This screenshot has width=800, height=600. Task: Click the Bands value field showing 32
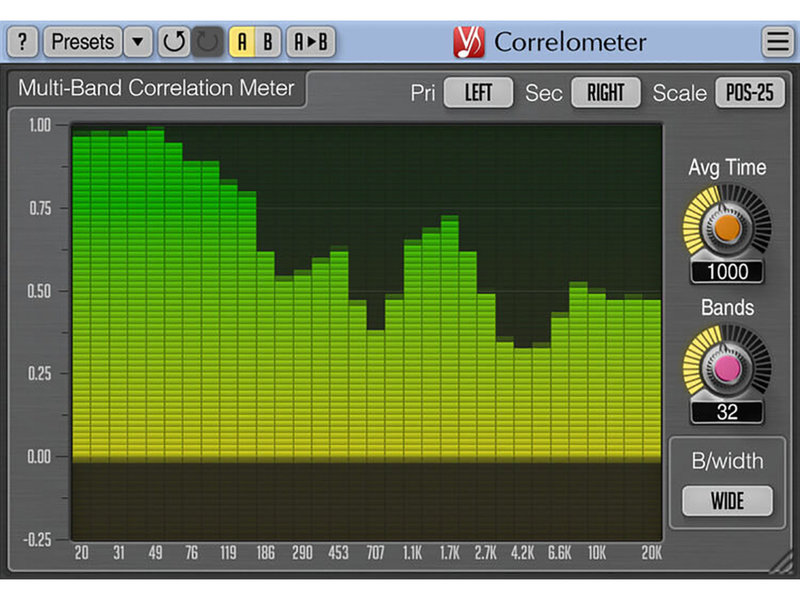[727, 411]
